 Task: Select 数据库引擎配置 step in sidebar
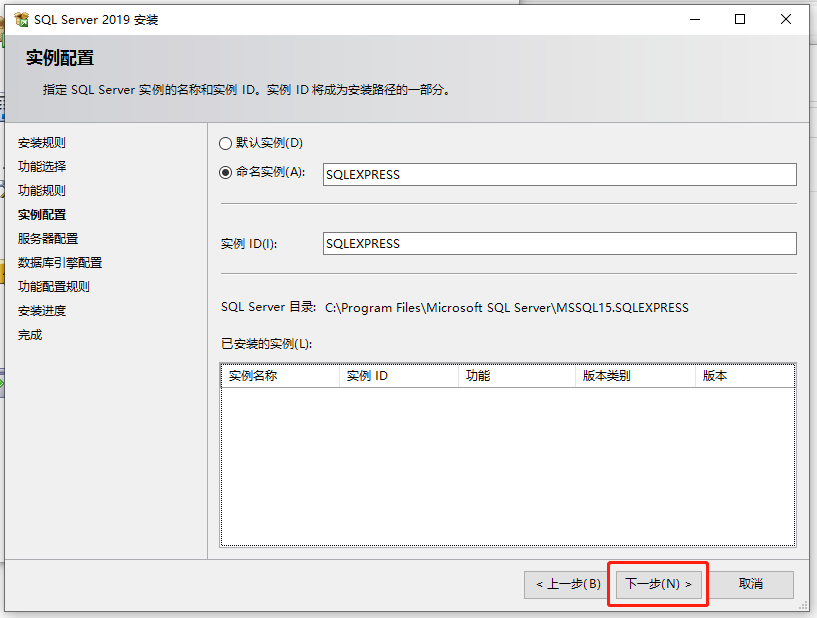[x=60, y=263]
